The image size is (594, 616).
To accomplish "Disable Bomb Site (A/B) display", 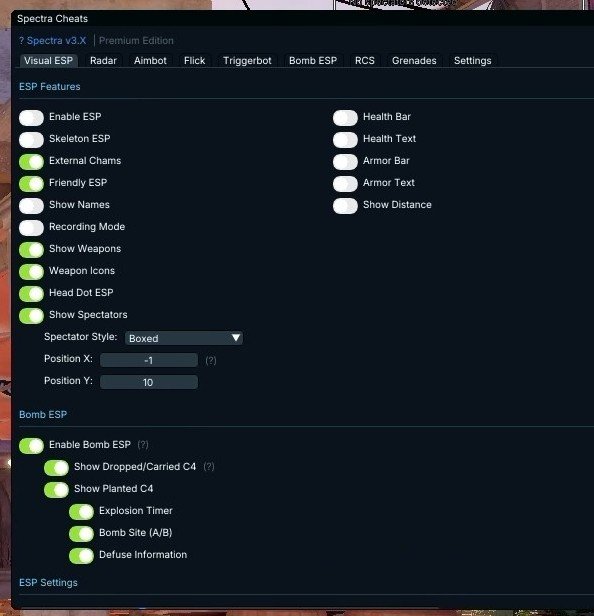I will pyautogui.click(x=81, y=533).
